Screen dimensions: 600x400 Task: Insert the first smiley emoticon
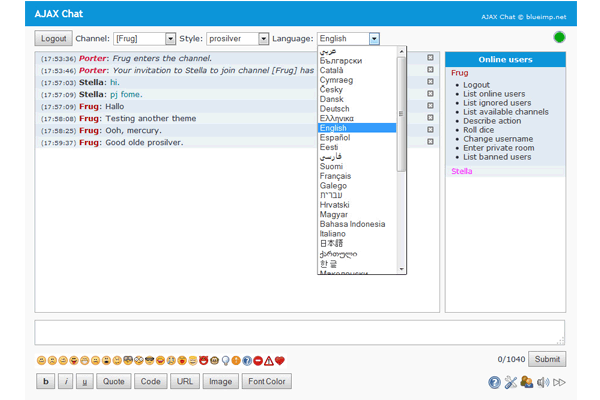[41, 360]
